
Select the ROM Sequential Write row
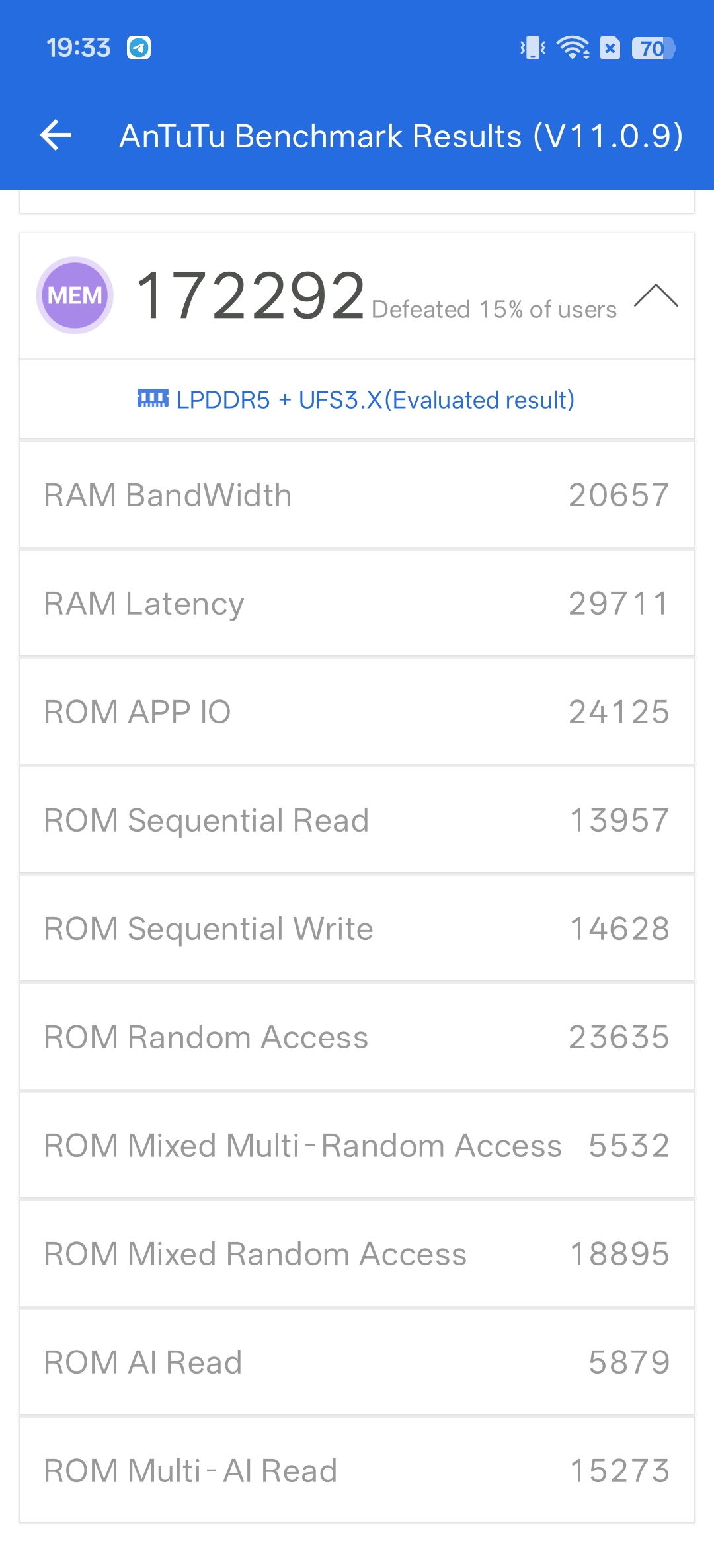(357, 929)
